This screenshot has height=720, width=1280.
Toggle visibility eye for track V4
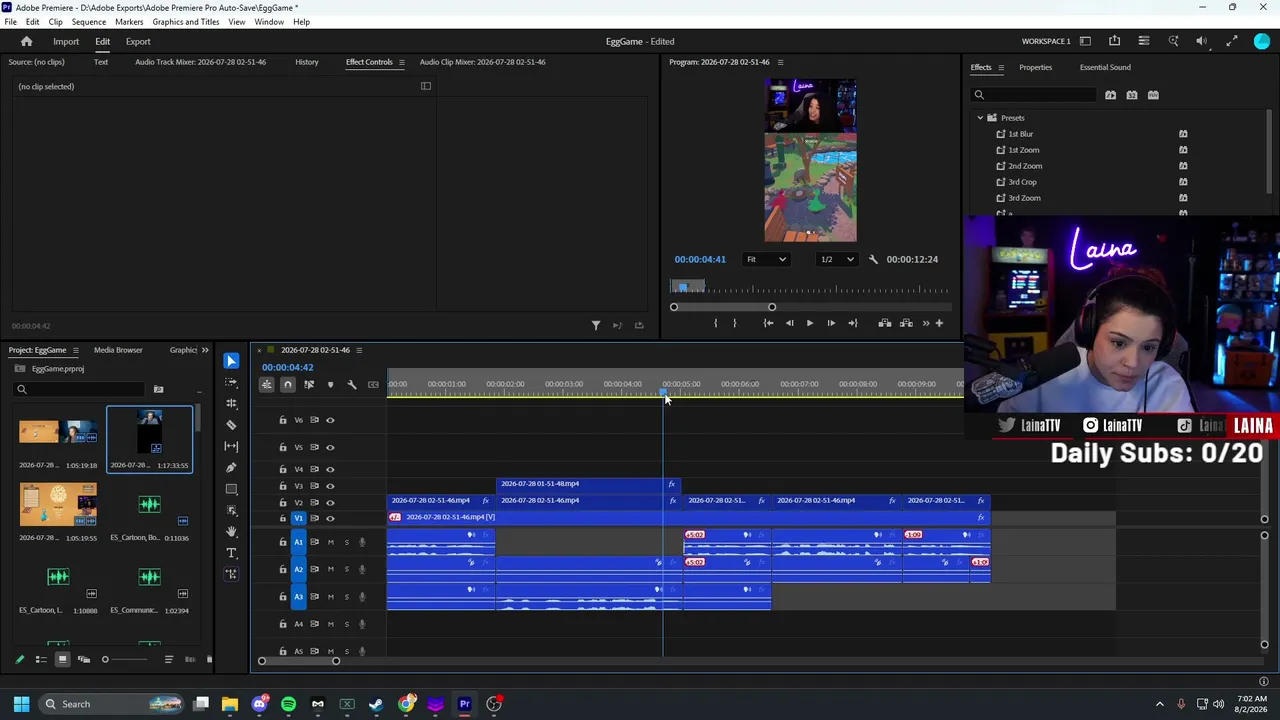(x=330, y=469)
